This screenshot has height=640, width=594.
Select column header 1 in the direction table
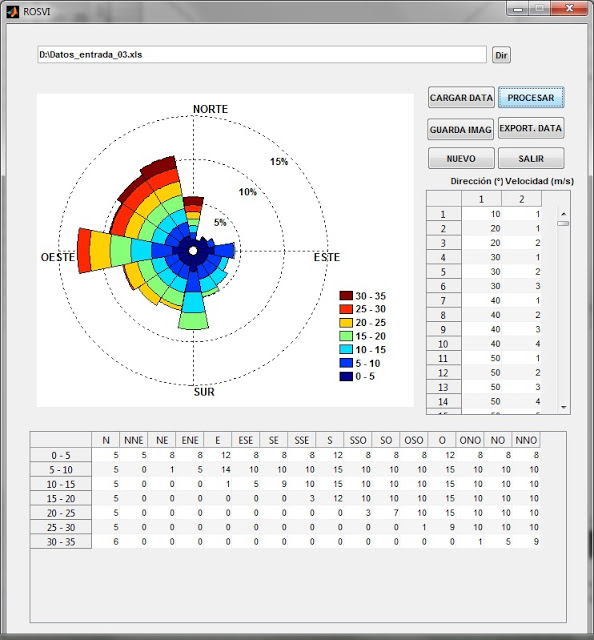[x=481, y=199]
